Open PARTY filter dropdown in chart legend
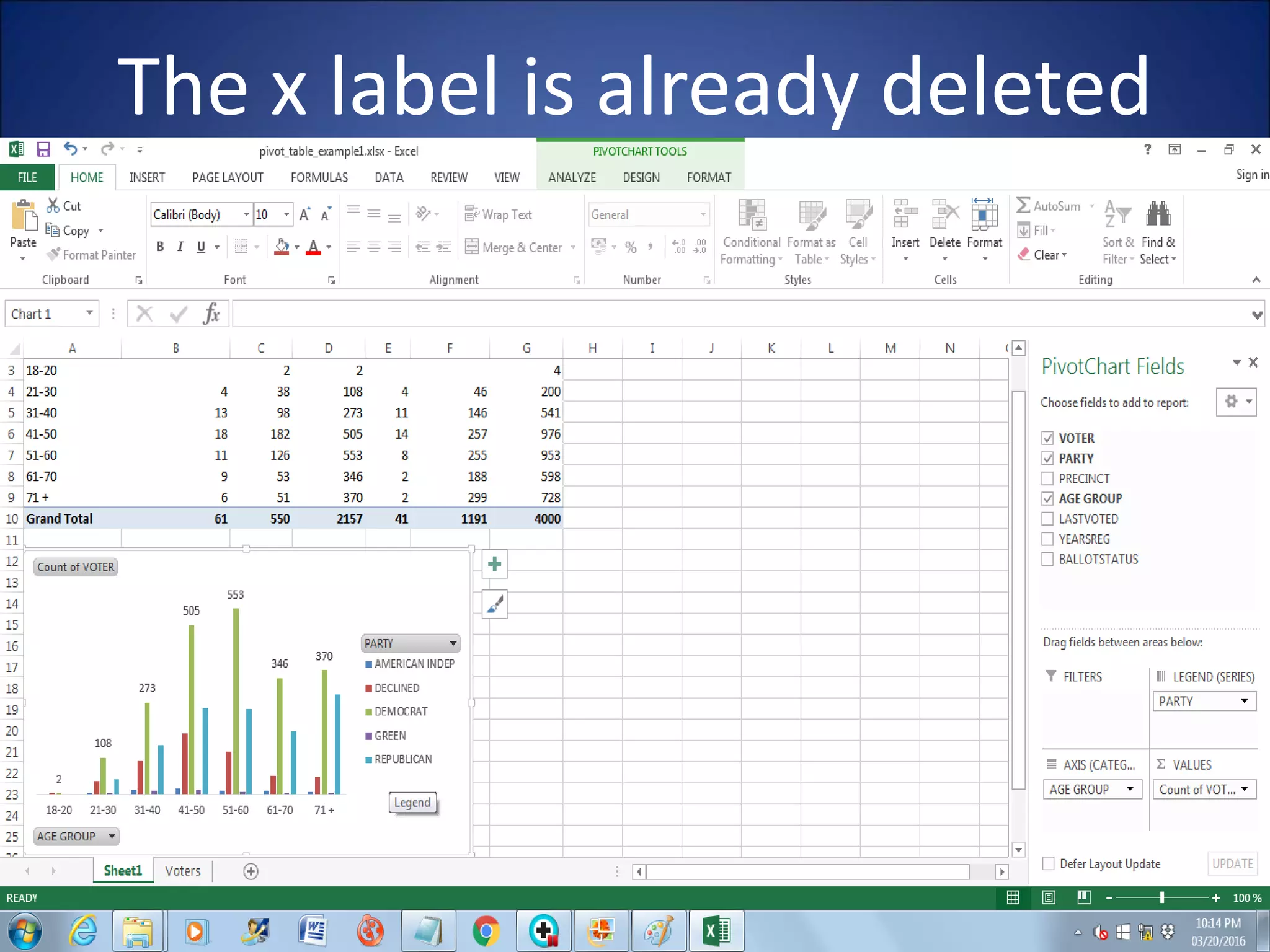This screenshot has width=1270, height=952. pos(453,643)
